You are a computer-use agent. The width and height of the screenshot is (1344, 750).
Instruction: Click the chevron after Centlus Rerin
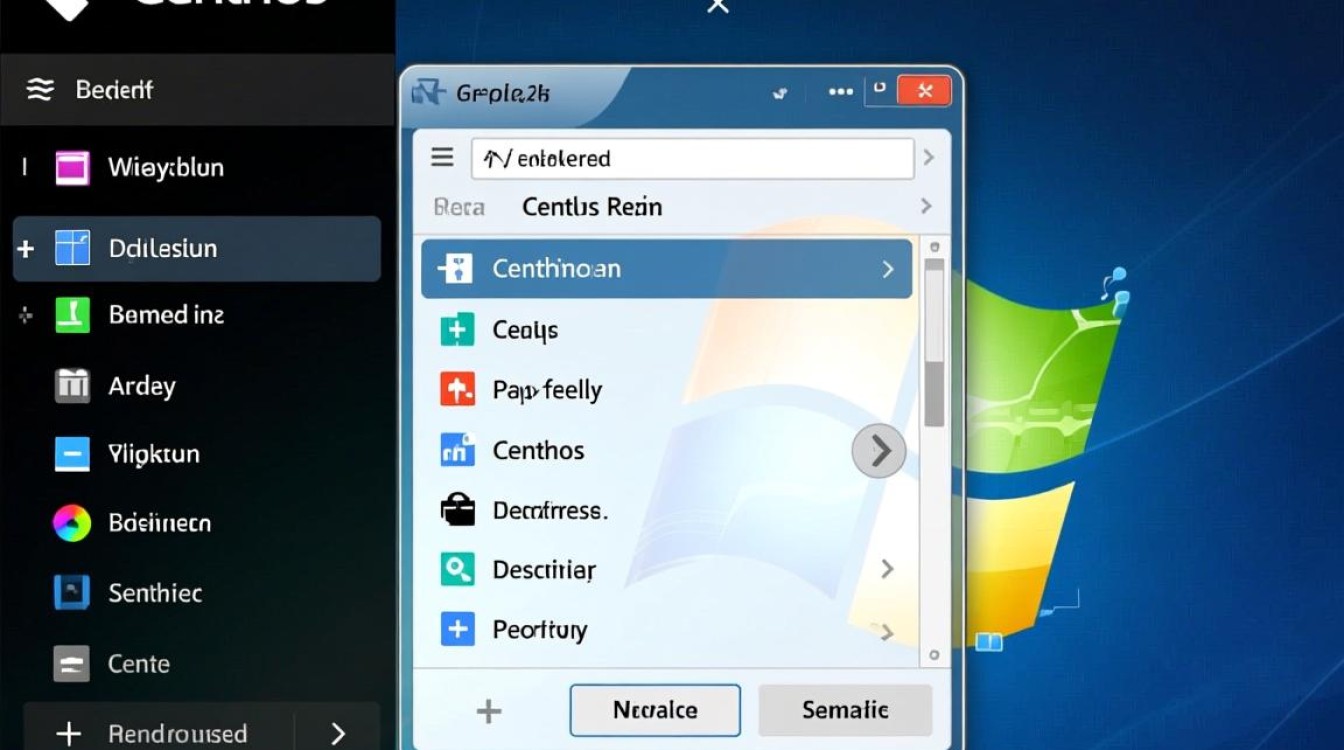coord(926,206)
